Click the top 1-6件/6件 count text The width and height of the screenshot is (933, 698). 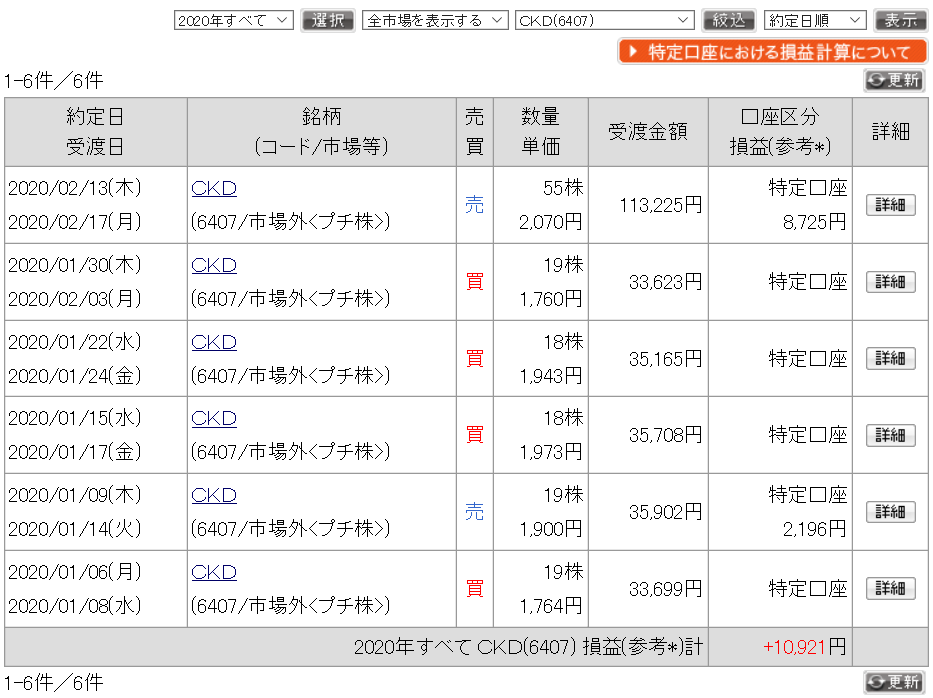click(54, 80)
